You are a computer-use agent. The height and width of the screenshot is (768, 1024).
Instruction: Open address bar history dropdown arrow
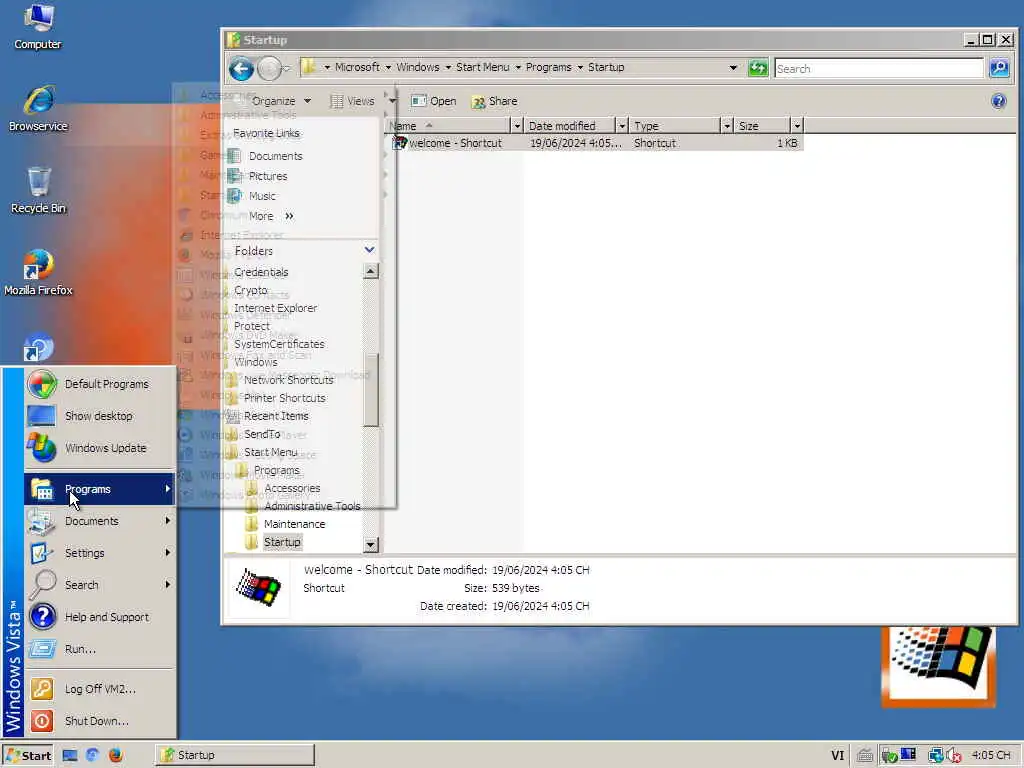point(733,67)
